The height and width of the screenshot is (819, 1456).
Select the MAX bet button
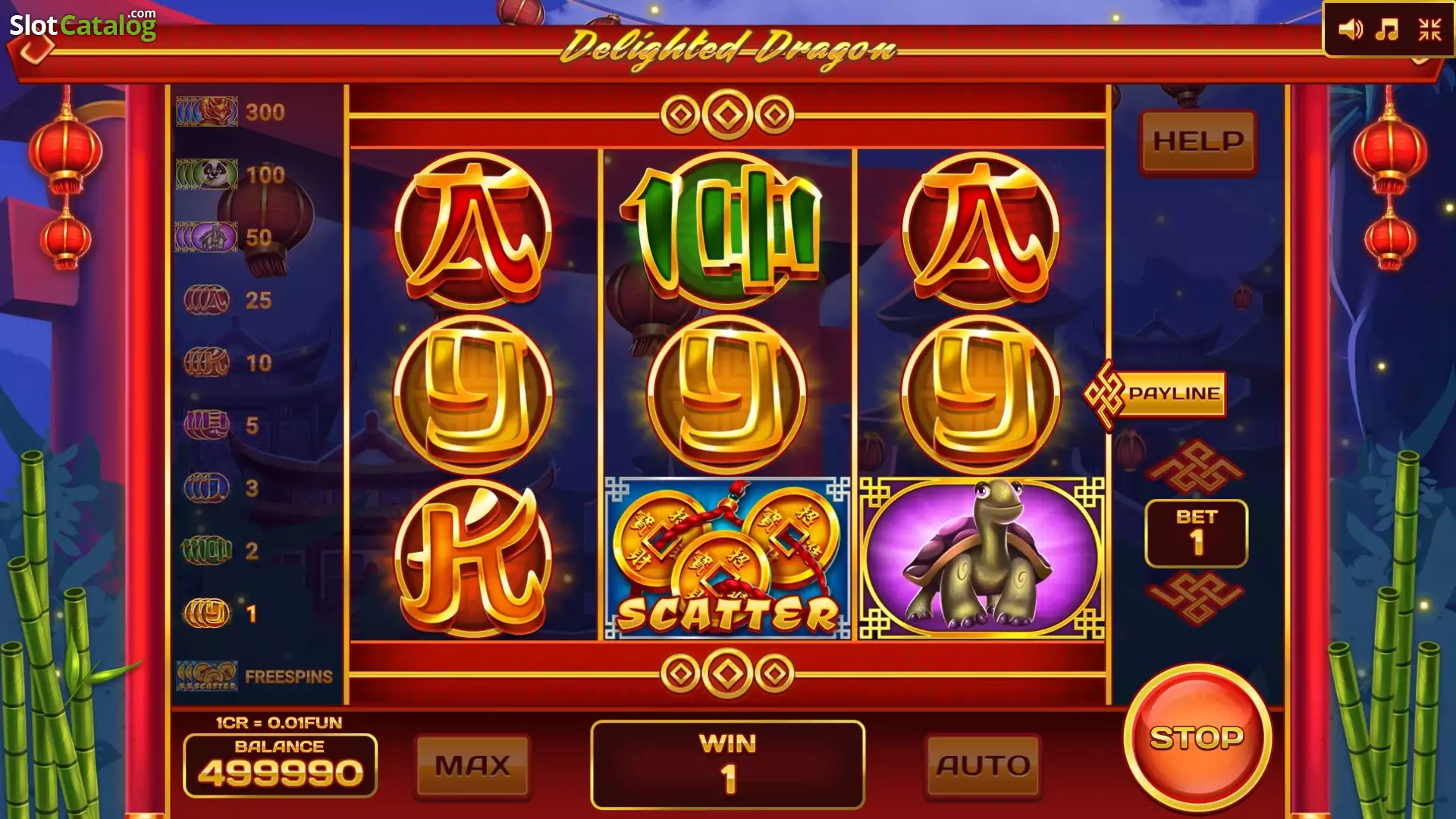tap(472, 766)
